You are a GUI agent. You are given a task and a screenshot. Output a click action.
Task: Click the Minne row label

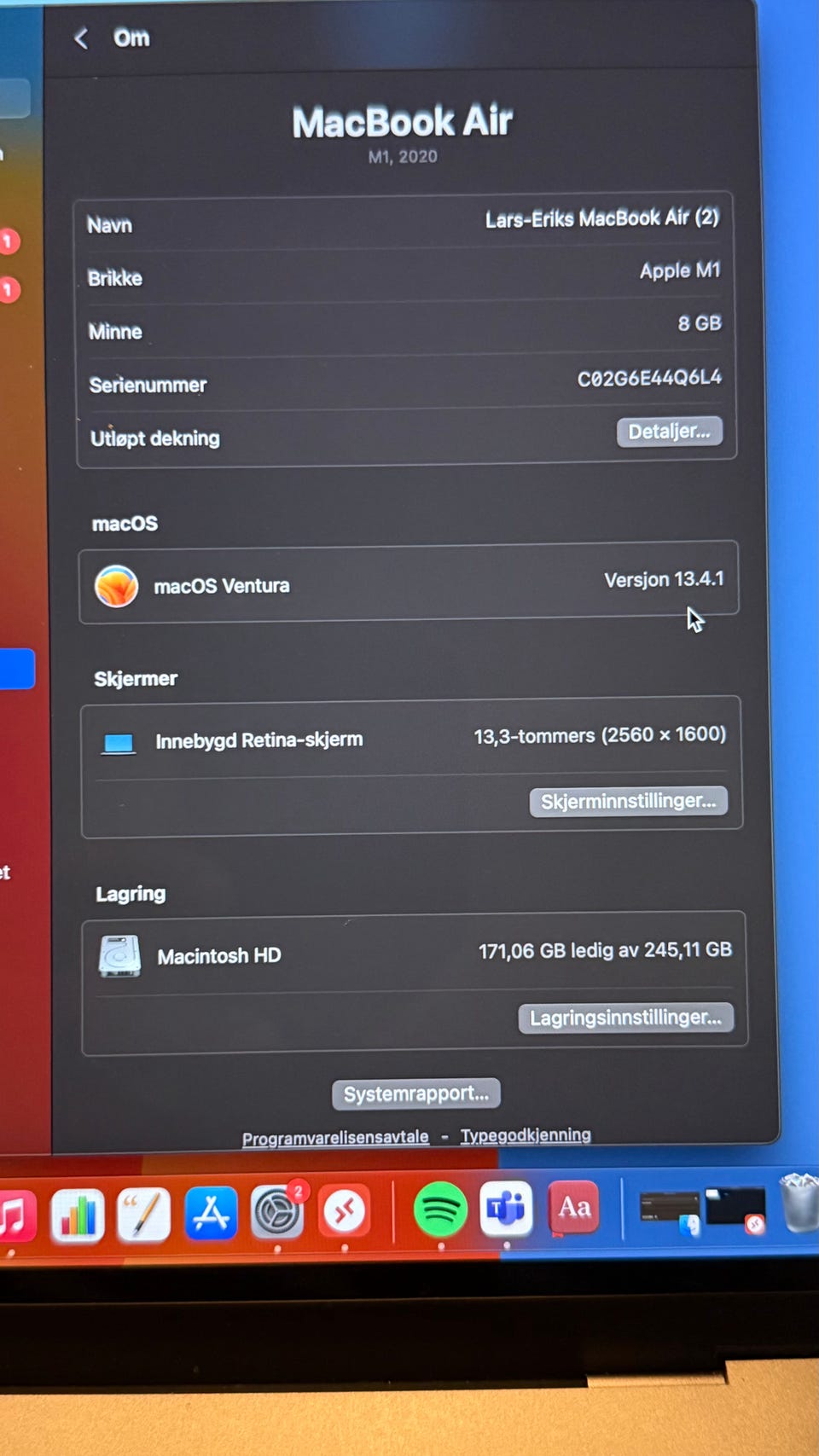pyautogui.click(x=115, y=332)
